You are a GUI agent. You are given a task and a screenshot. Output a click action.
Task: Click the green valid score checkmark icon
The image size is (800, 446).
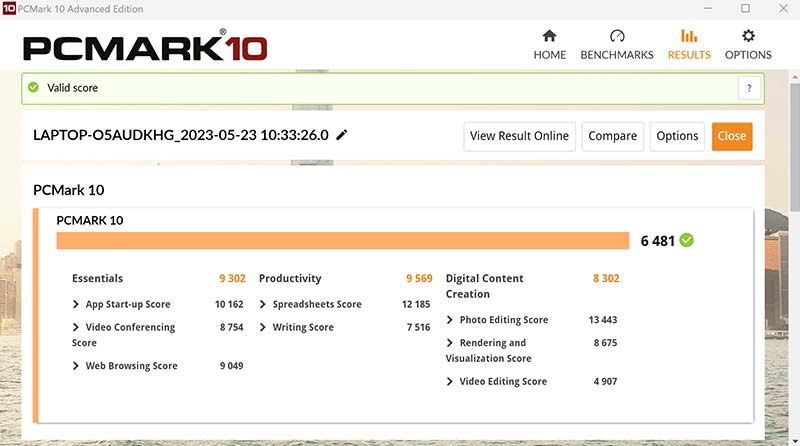coord(34,87)
